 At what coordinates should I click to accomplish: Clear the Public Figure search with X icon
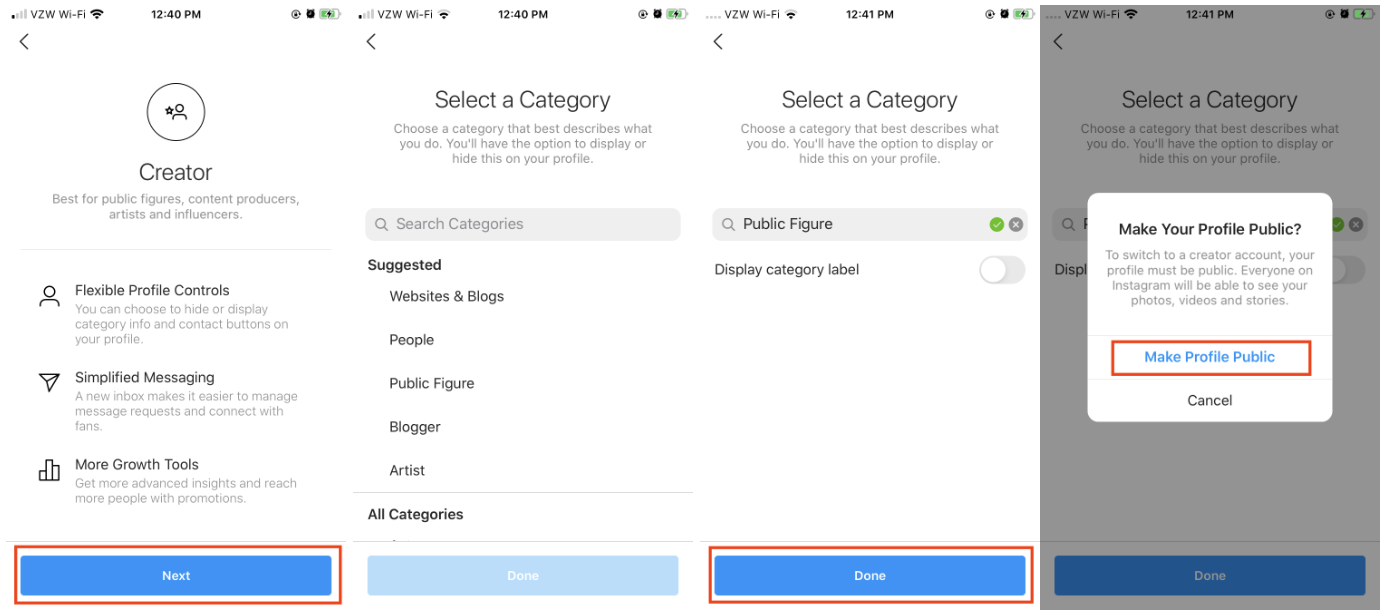[1016, 225]
